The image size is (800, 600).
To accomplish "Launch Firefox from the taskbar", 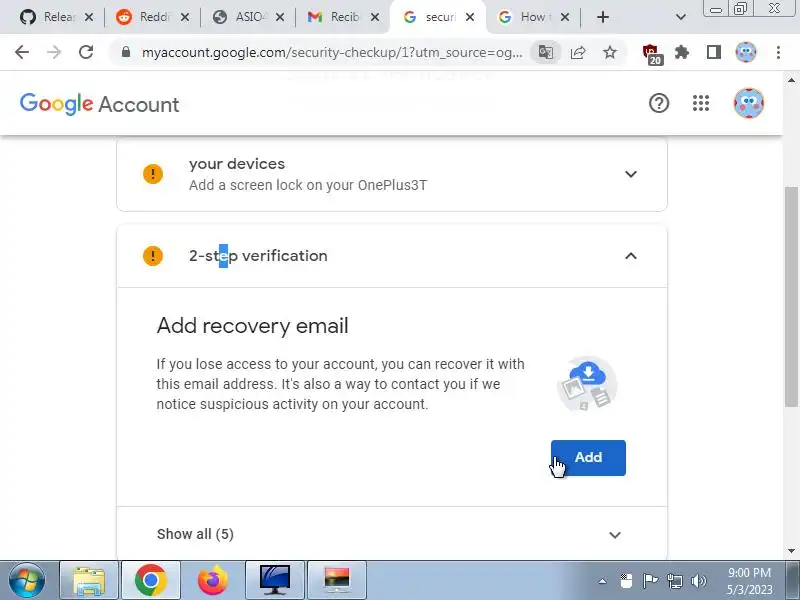I will click(213, 580).
